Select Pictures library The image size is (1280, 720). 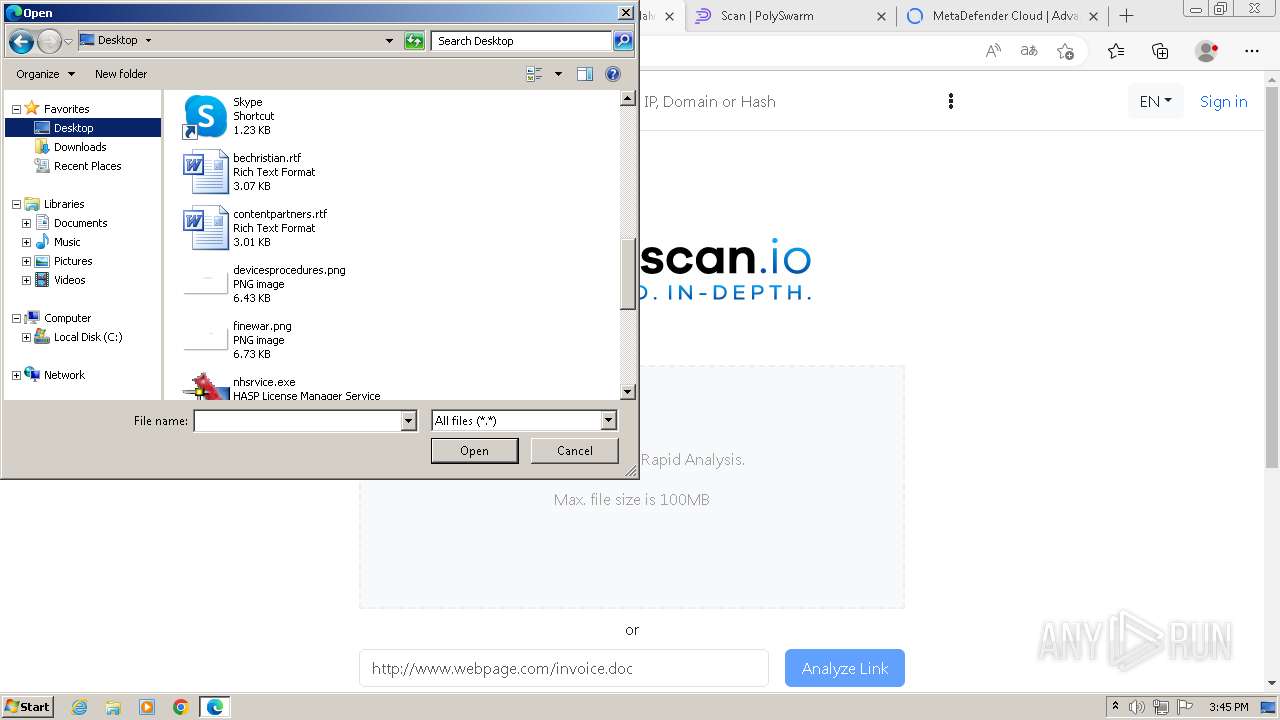pos(73,261)
